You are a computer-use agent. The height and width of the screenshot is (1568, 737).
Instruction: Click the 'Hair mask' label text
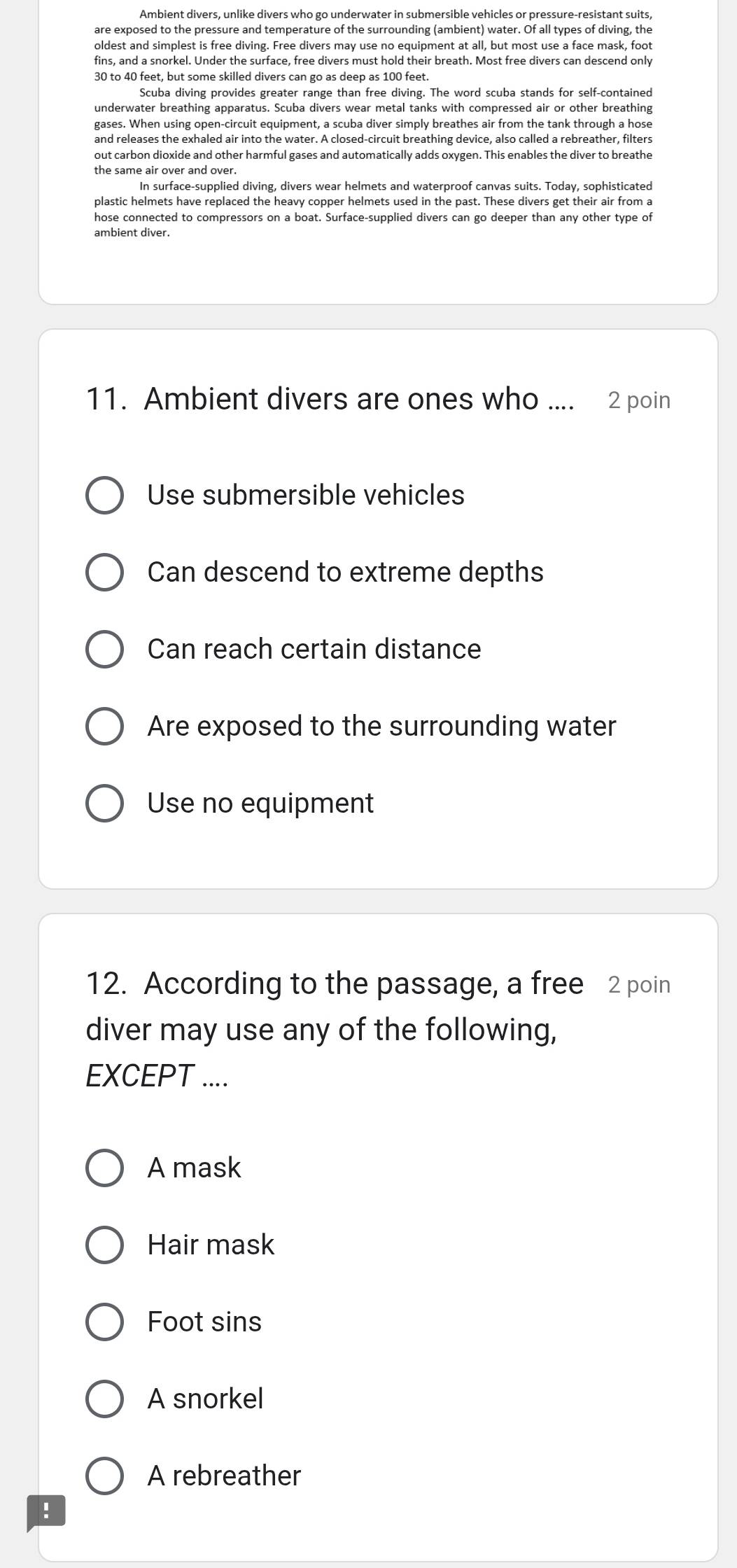point(211,1245)
